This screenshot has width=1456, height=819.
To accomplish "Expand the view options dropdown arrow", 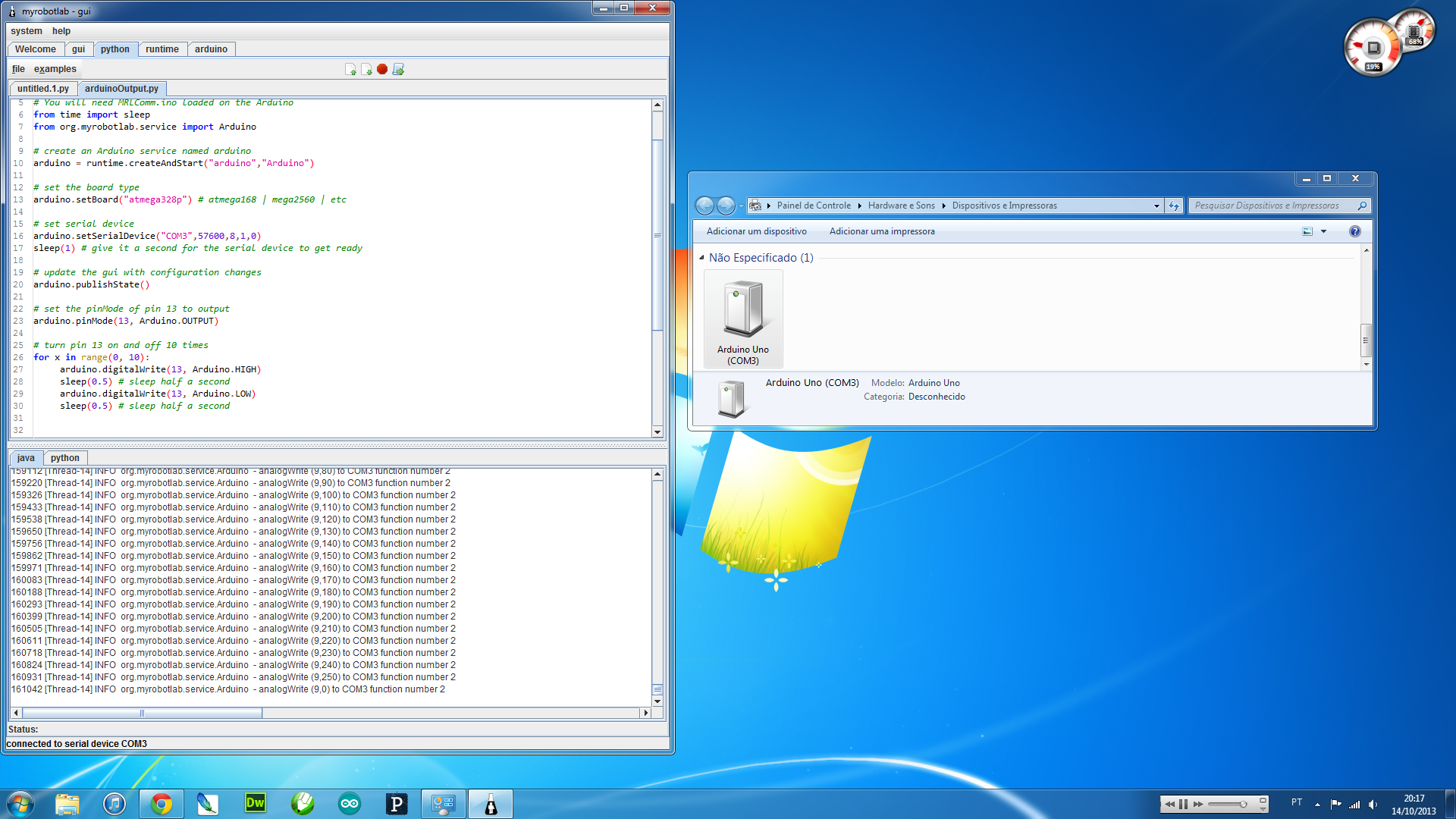I will click(x=1323, y=231).
